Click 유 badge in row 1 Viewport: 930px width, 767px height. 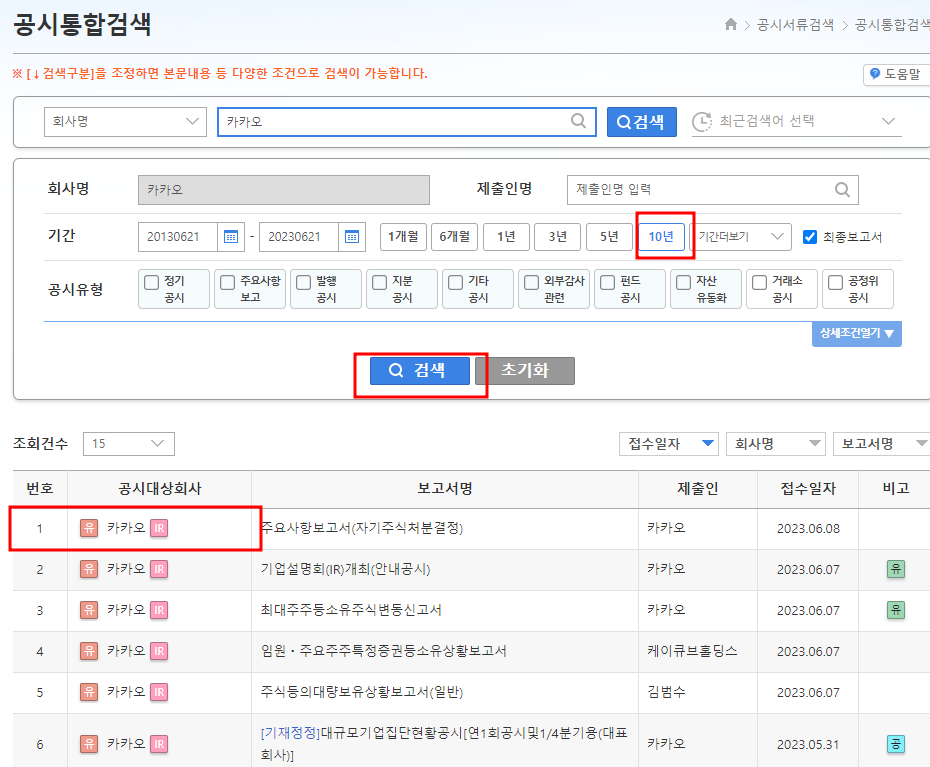89,528
